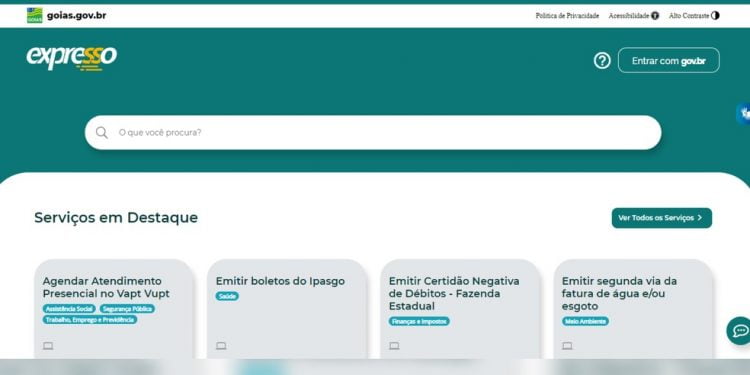Click the chevron in Ver Todos os Serviços
The image size is (750, 375).
click(700, 218)
